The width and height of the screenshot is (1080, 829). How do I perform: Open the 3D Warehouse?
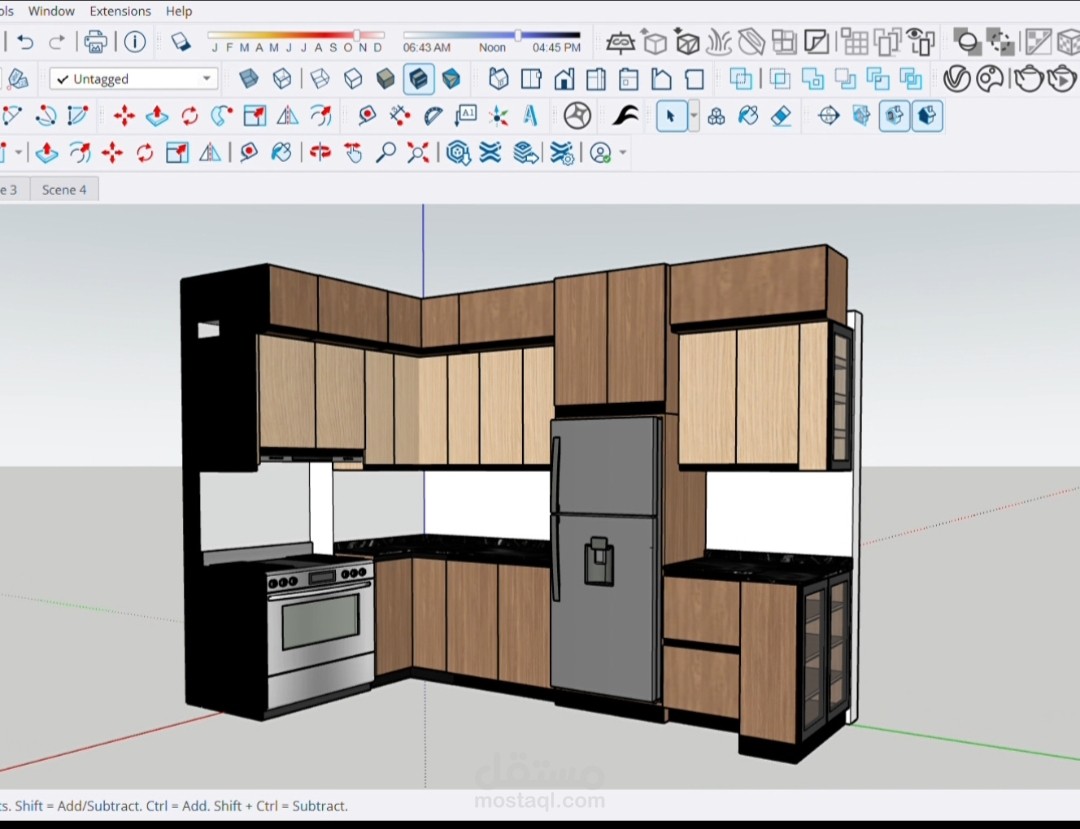458,153
